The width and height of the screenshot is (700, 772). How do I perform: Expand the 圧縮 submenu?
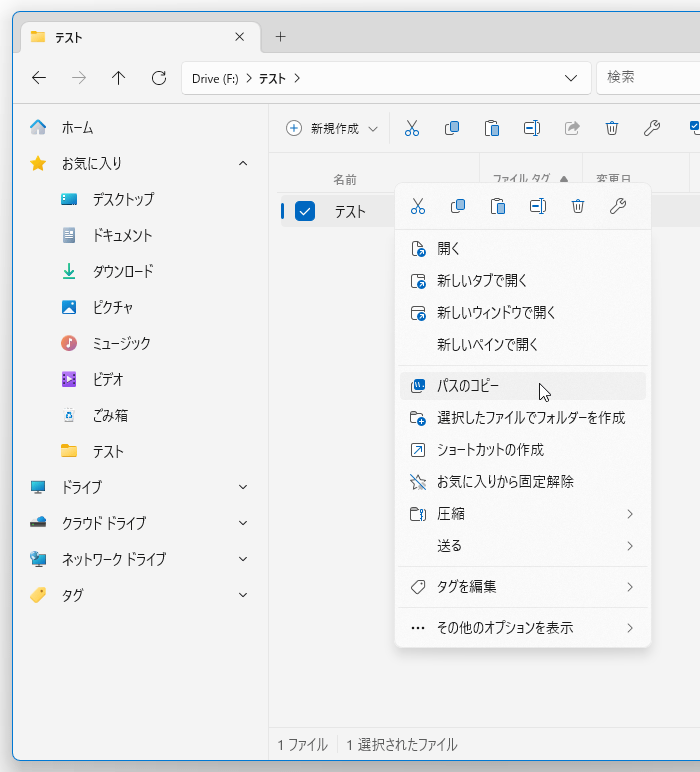pyautogui.click(x=523, y=514)
